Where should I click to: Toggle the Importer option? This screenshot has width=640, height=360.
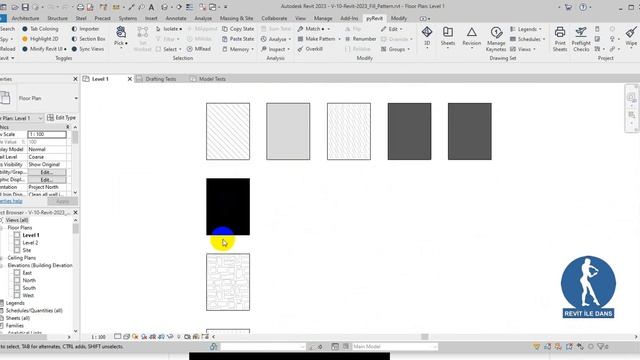pos(85,29)
